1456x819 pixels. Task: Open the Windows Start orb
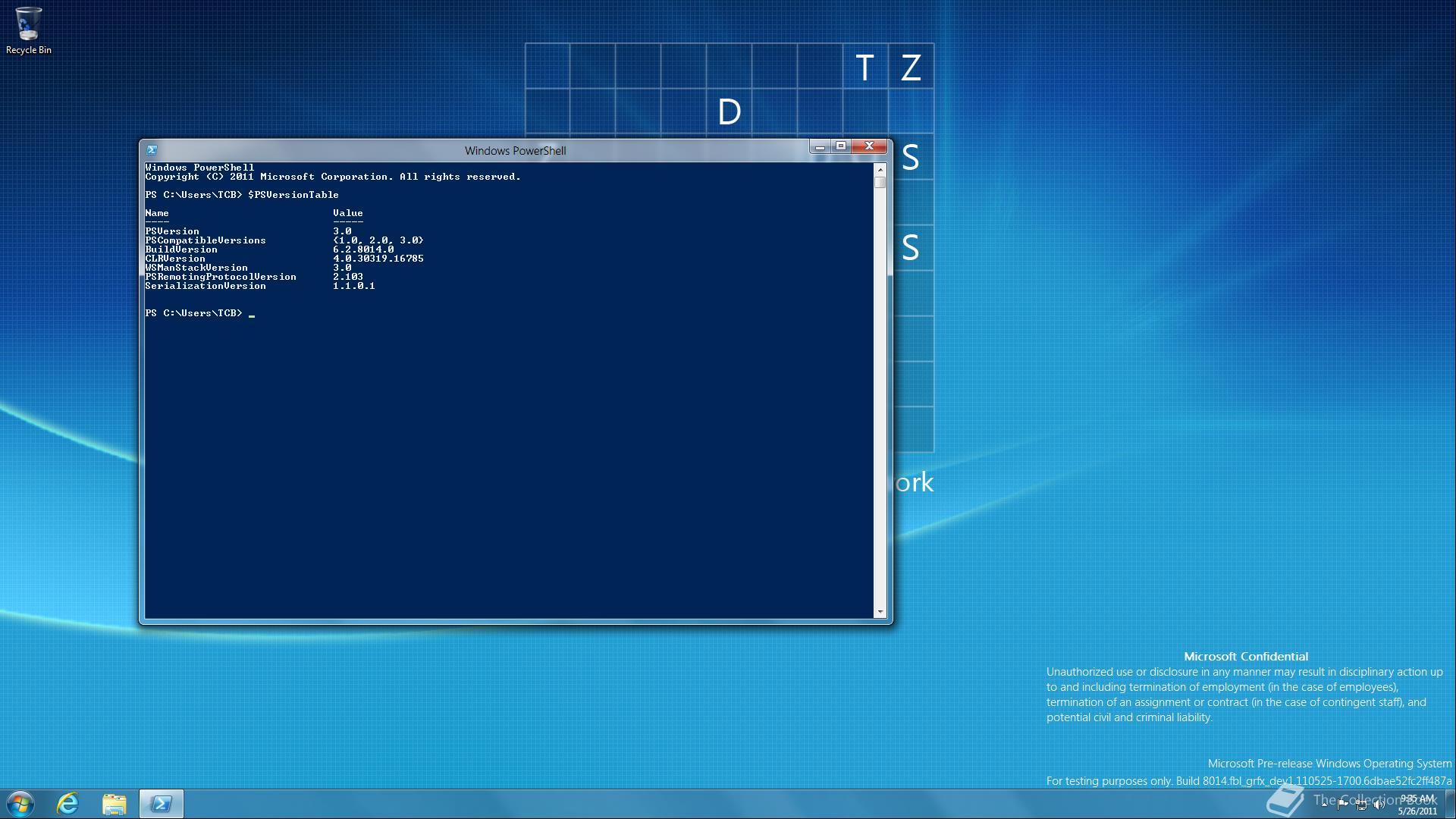[20, 804]
